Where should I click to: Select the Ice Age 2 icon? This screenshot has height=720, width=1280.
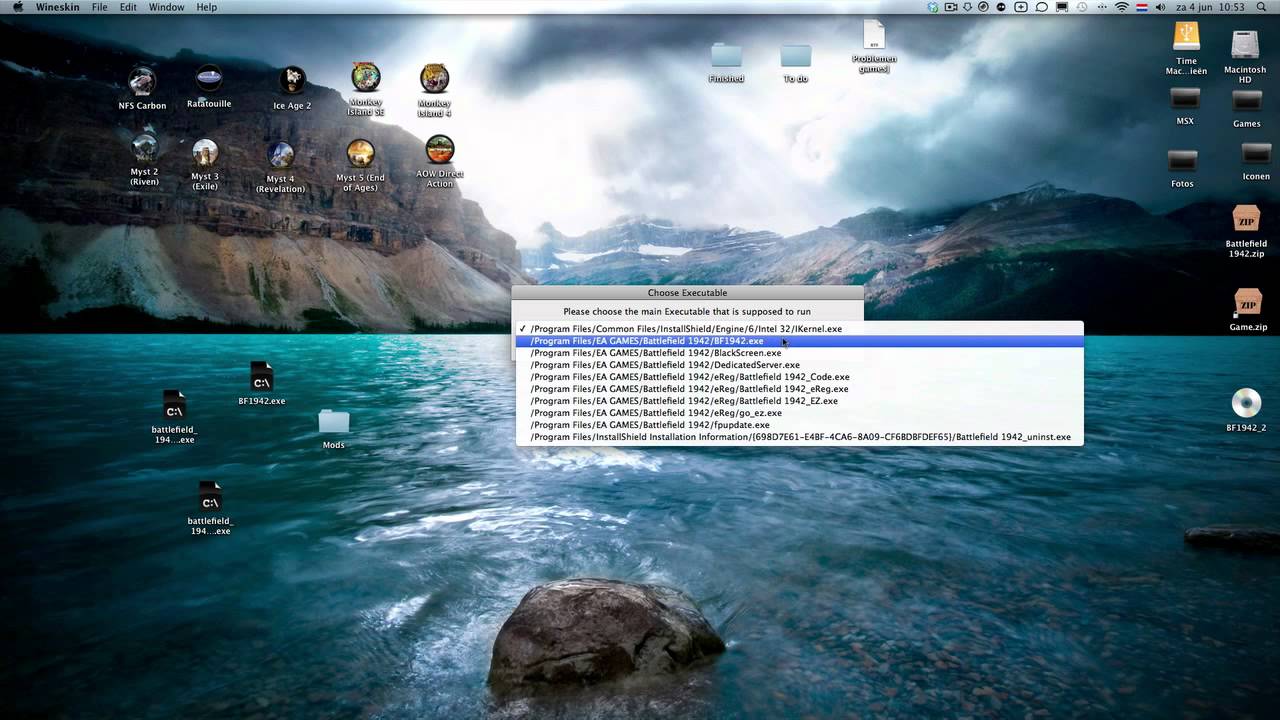pyautogui.click(x=292, y=80)
